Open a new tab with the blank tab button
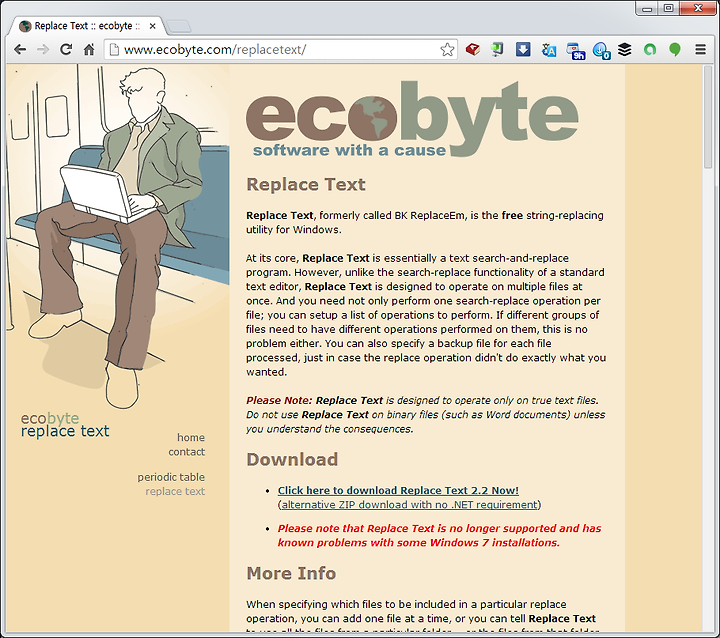The image size is (720, 638). tap(179, 27)
